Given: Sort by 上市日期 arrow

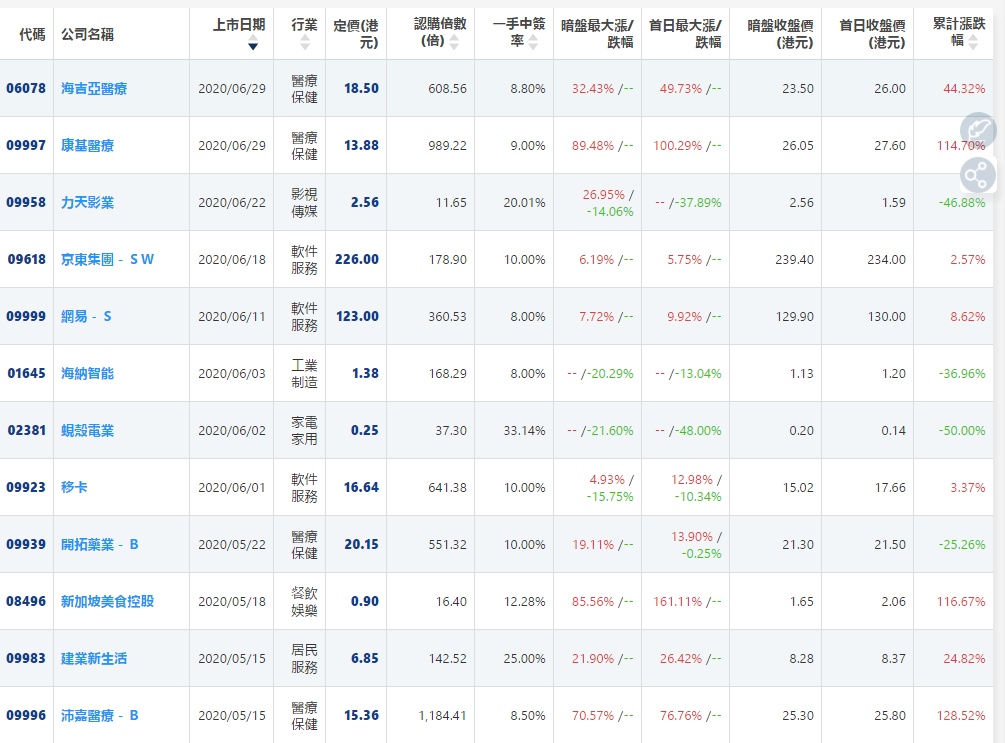Looking at the screenshot, I should pos(253,44).
